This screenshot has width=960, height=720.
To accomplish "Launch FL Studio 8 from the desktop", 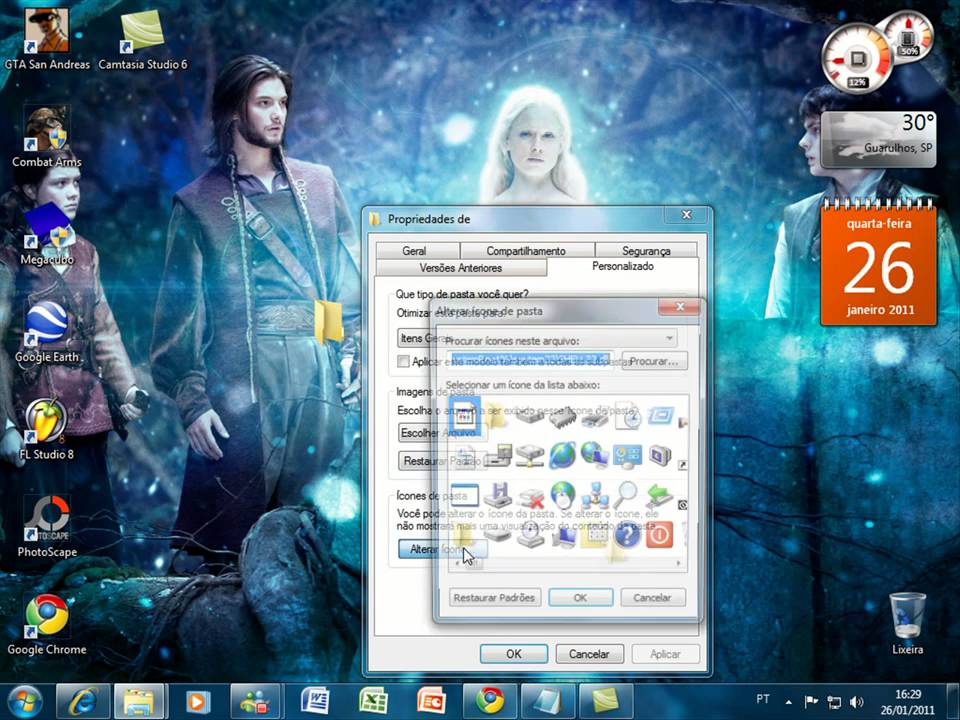I will click(47, 430).
